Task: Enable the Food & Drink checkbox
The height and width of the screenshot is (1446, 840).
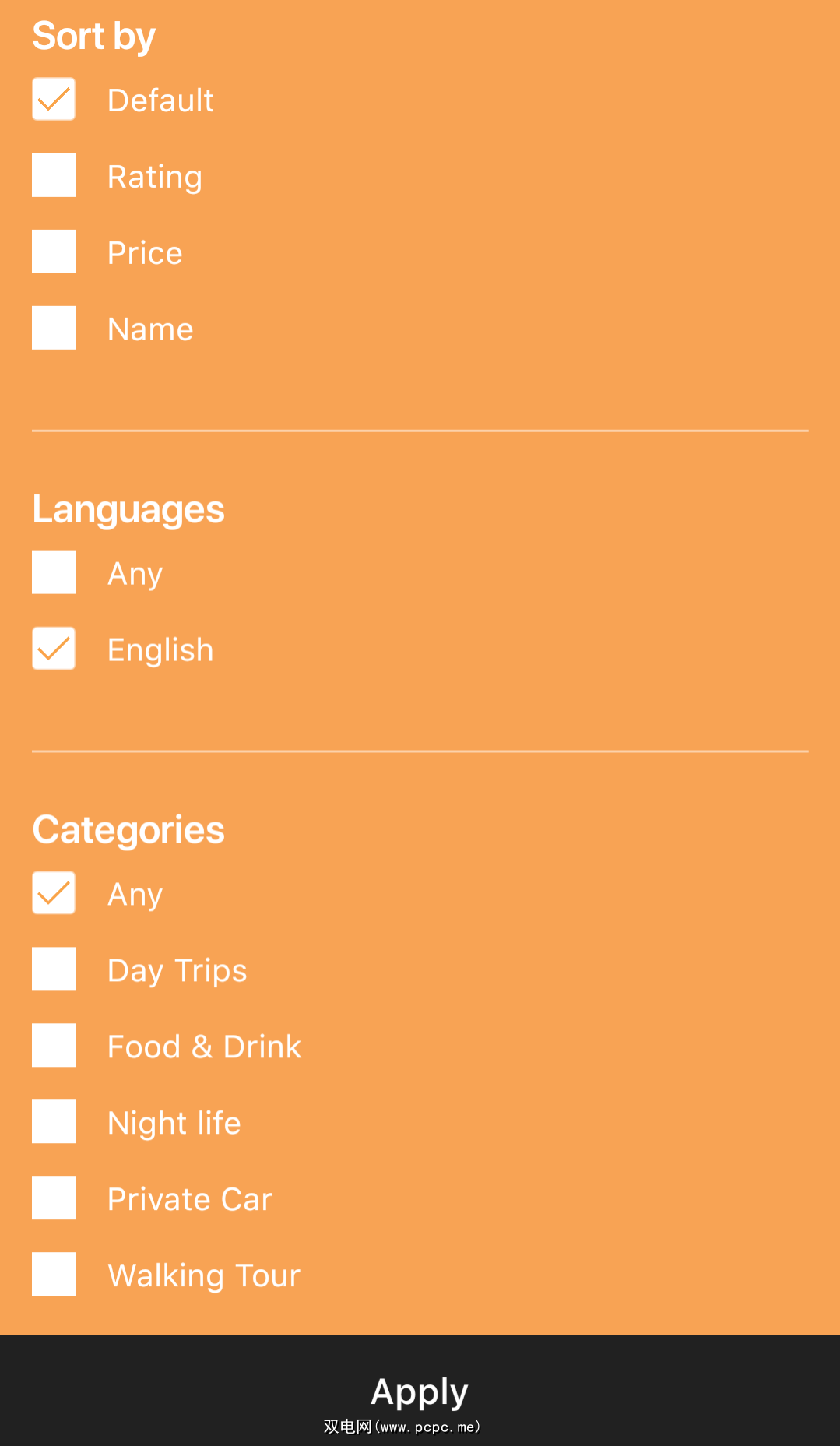Action: click(x=54, y=1046)
